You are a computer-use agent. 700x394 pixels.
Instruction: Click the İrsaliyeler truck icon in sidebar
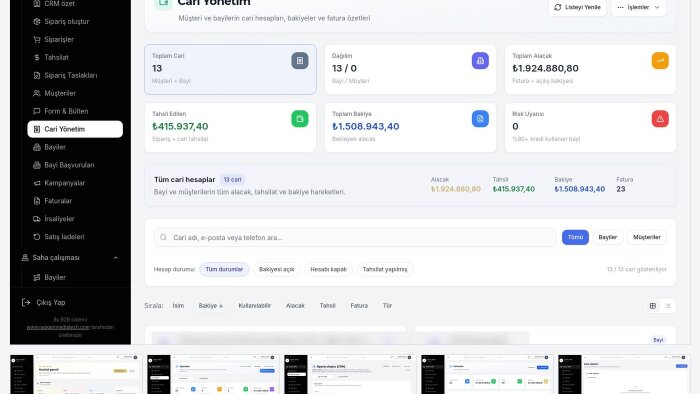(x=37, y=219)
